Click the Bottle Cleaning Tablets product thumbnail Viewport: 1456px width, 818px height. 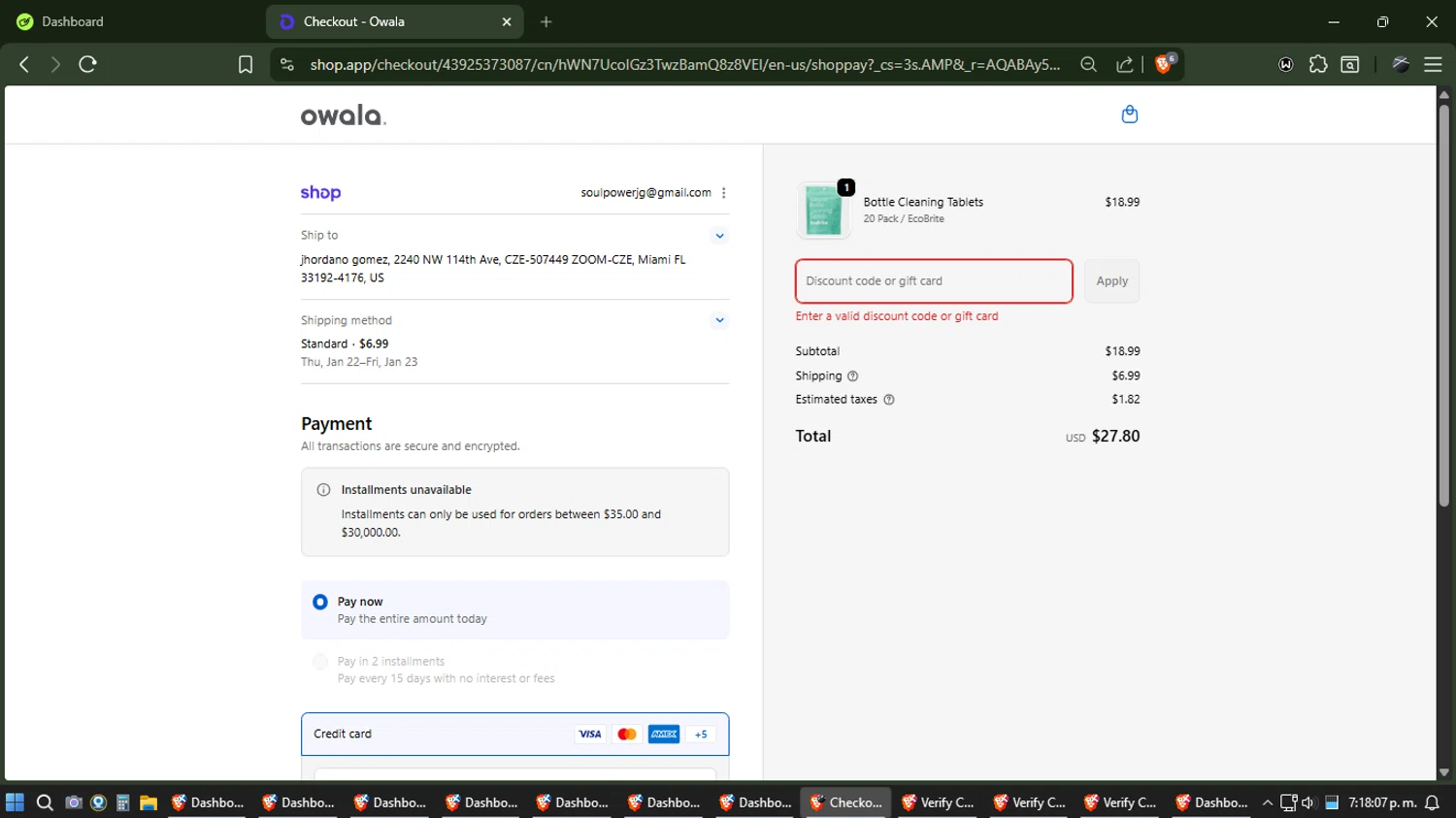click(823, 210)
